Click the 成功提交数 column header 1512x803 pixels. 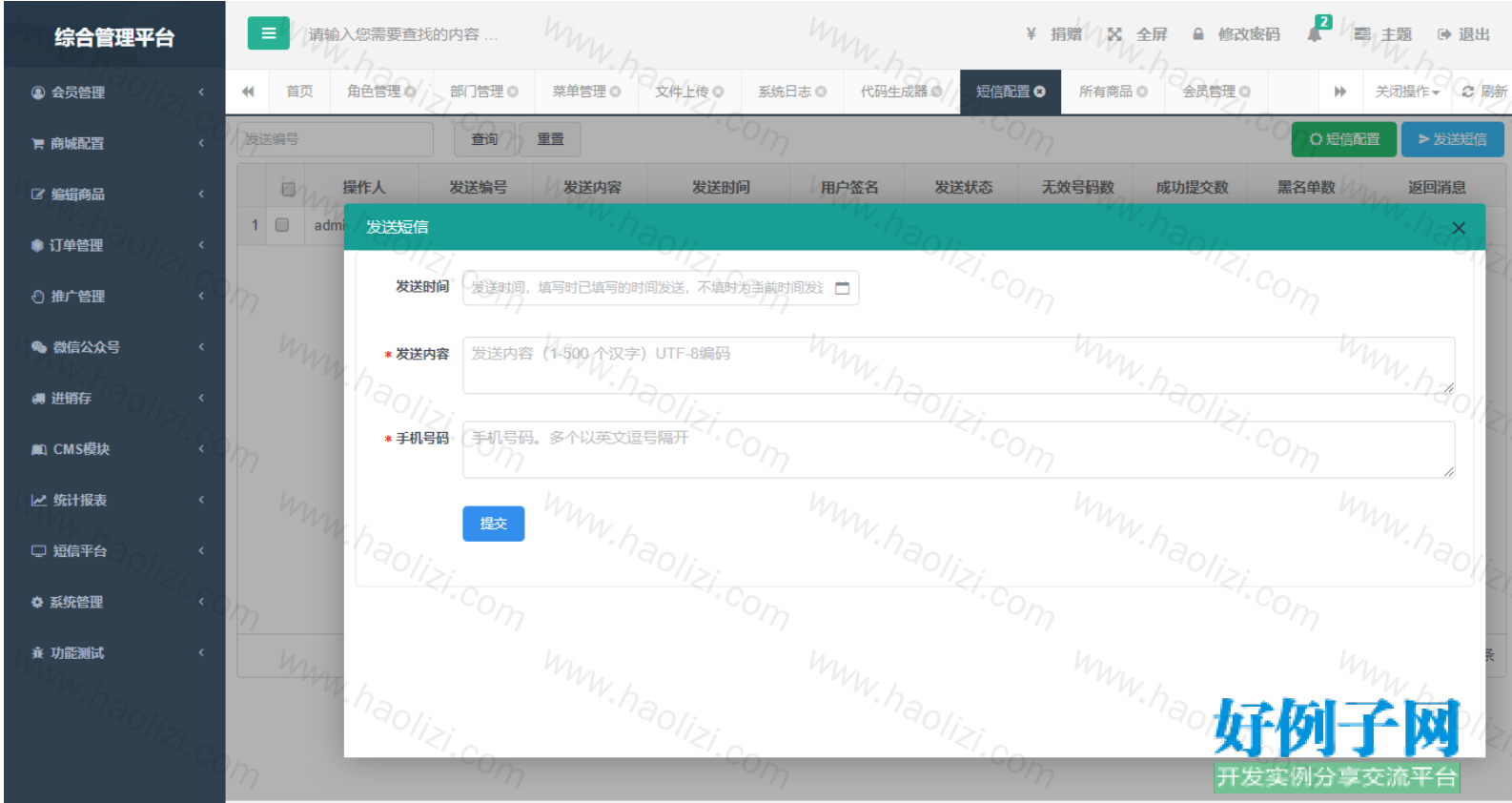[1192, 188]
